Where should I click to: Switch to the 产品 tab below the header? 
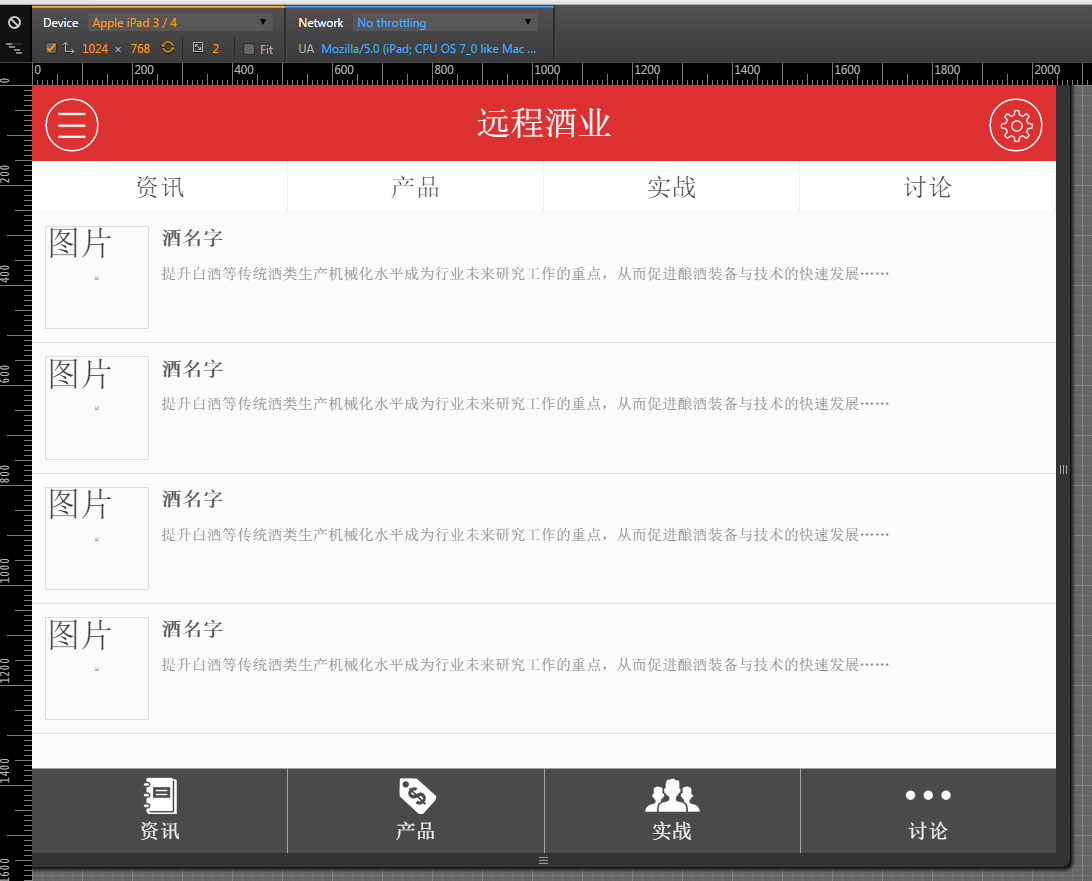pyautogui.click(x=415, y=186)
